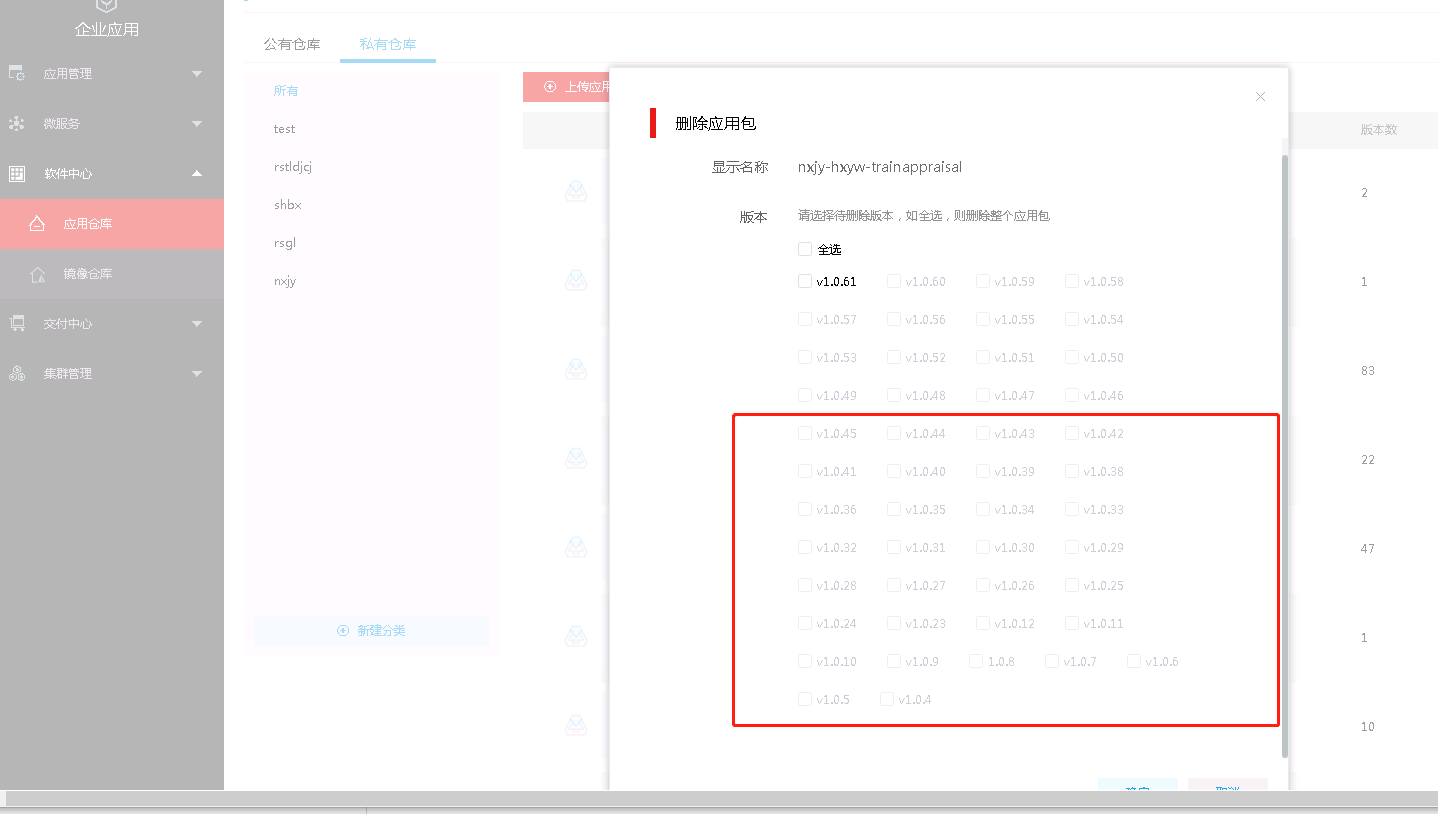Switch to the 私有仓库 tab
Image resolution: width=1438 pixels, height=814 pixels.
388,44
